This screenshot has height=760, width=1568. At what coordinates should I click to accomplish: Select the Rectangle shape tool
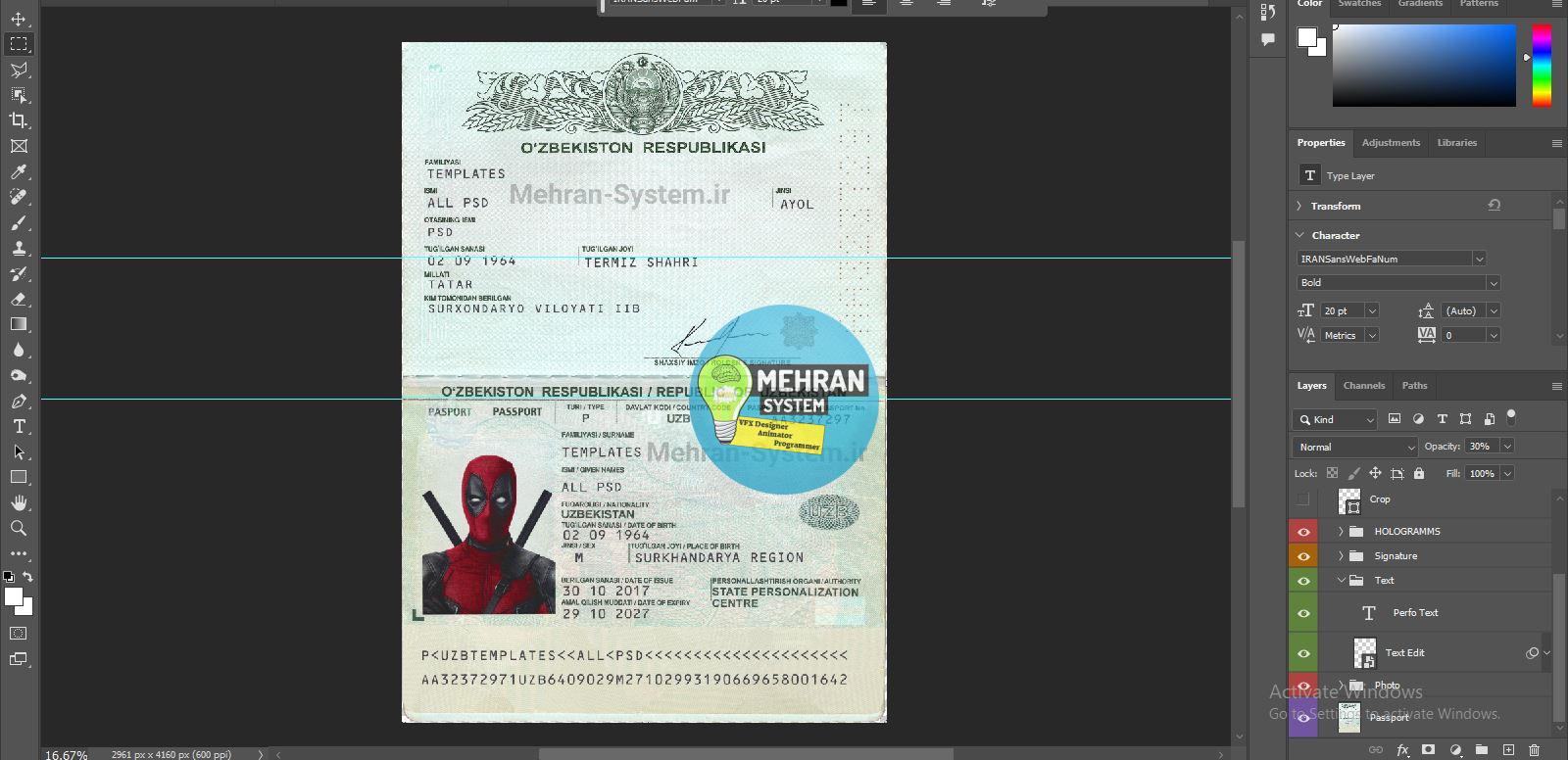click(19, 477)
